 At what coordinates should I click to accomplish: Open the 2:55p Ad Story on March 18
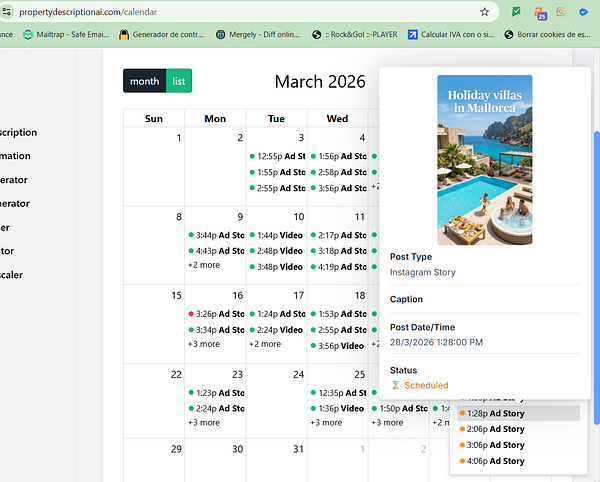[x=338, y=330]
